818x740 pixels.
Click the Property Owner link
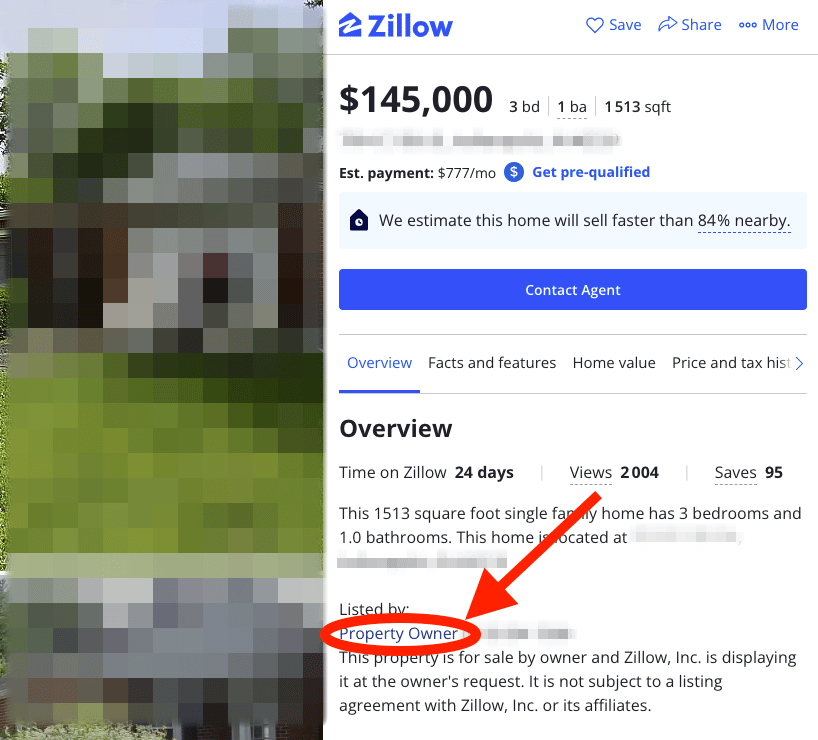click(398, 634)
